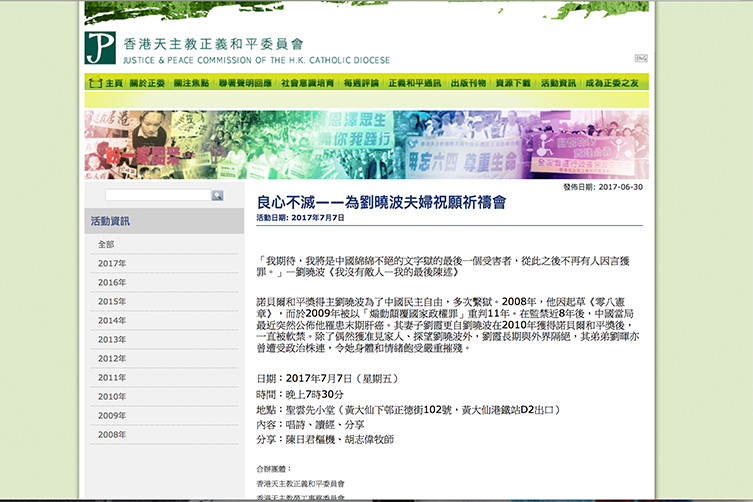The width and height of the screenshot is (753, 502).
Task: Click the home icon beside 主頁
Action: 94,82
